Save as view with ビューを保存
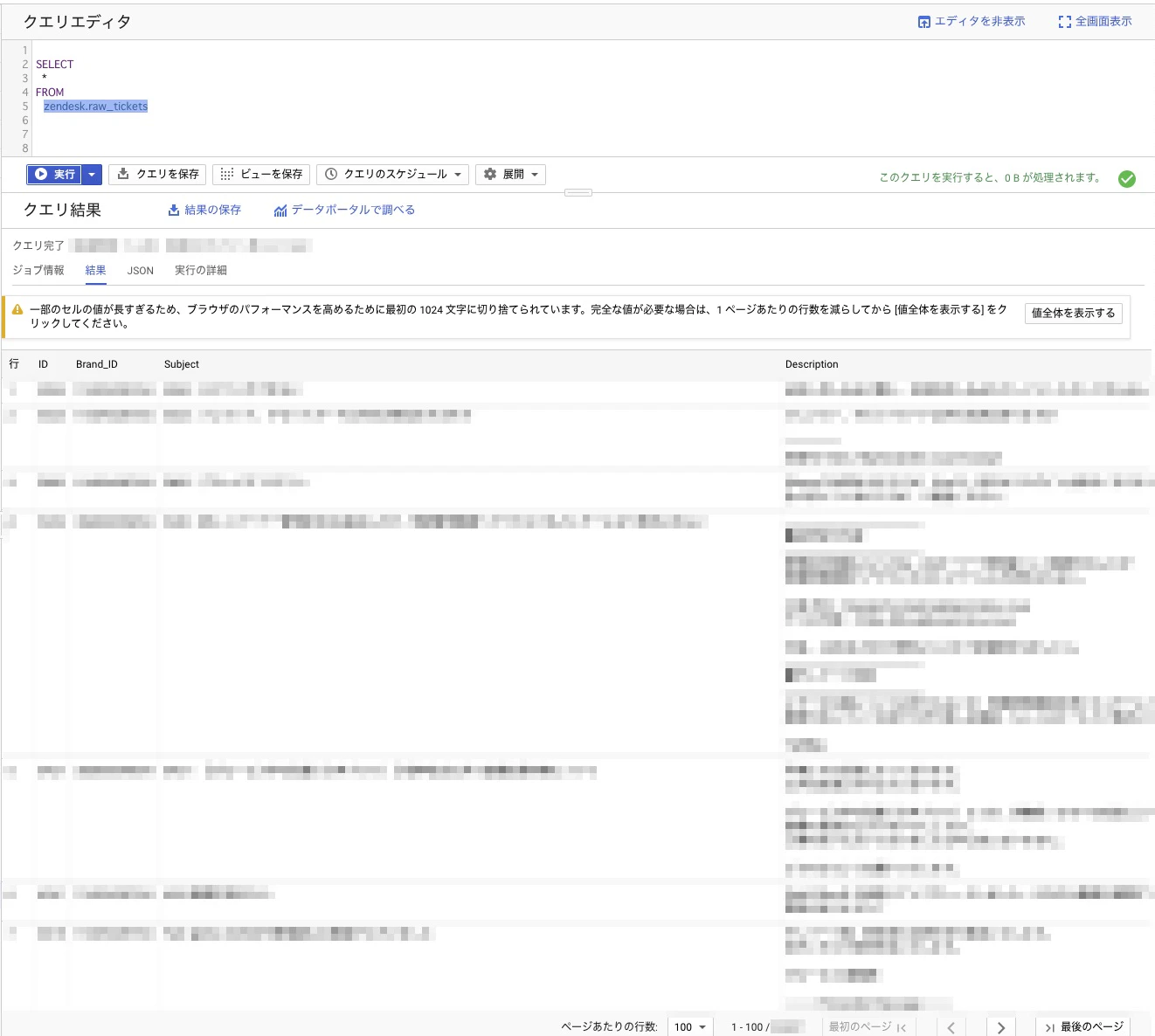 pos(261,175)
